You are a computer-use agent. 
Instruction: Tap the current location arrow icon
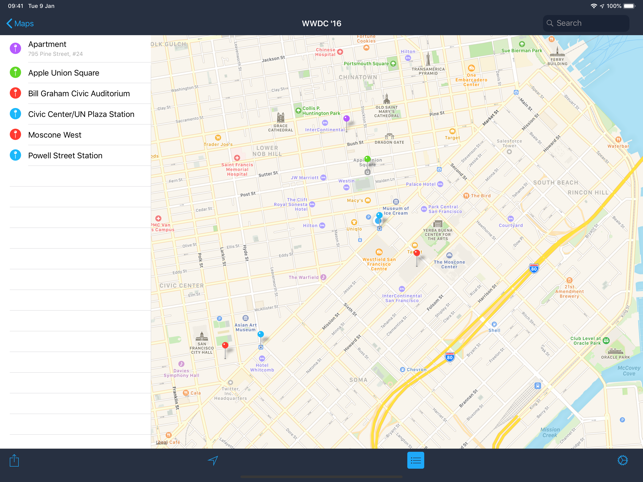213,461
